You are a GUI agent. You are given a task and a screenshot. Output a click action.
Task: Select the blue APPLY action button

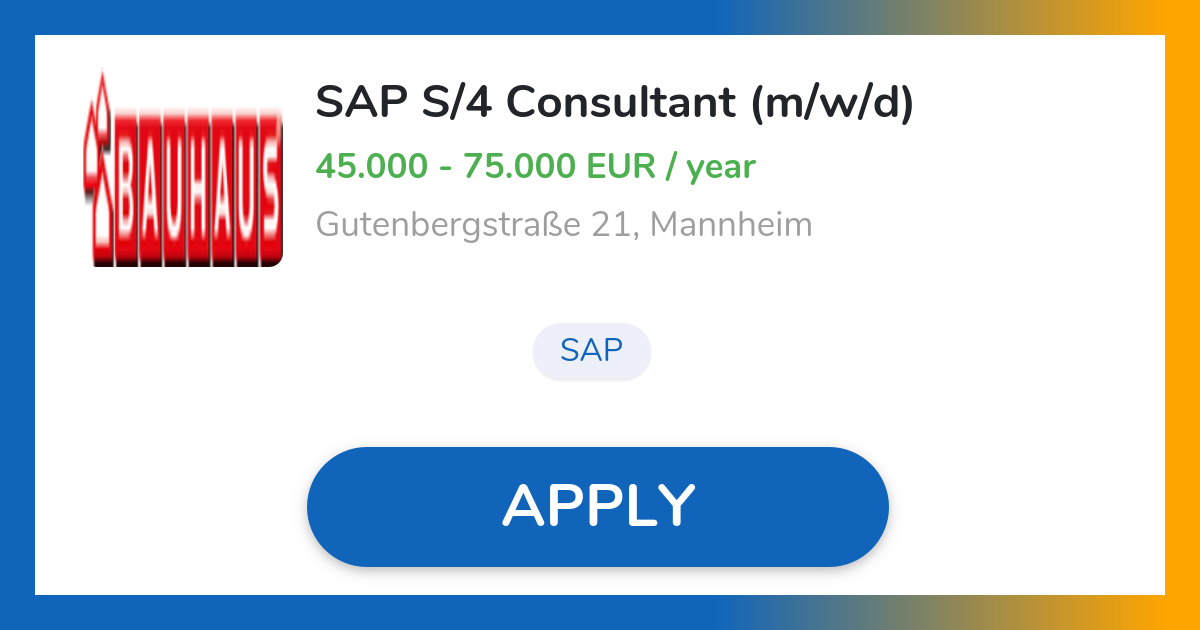point(598,506)
